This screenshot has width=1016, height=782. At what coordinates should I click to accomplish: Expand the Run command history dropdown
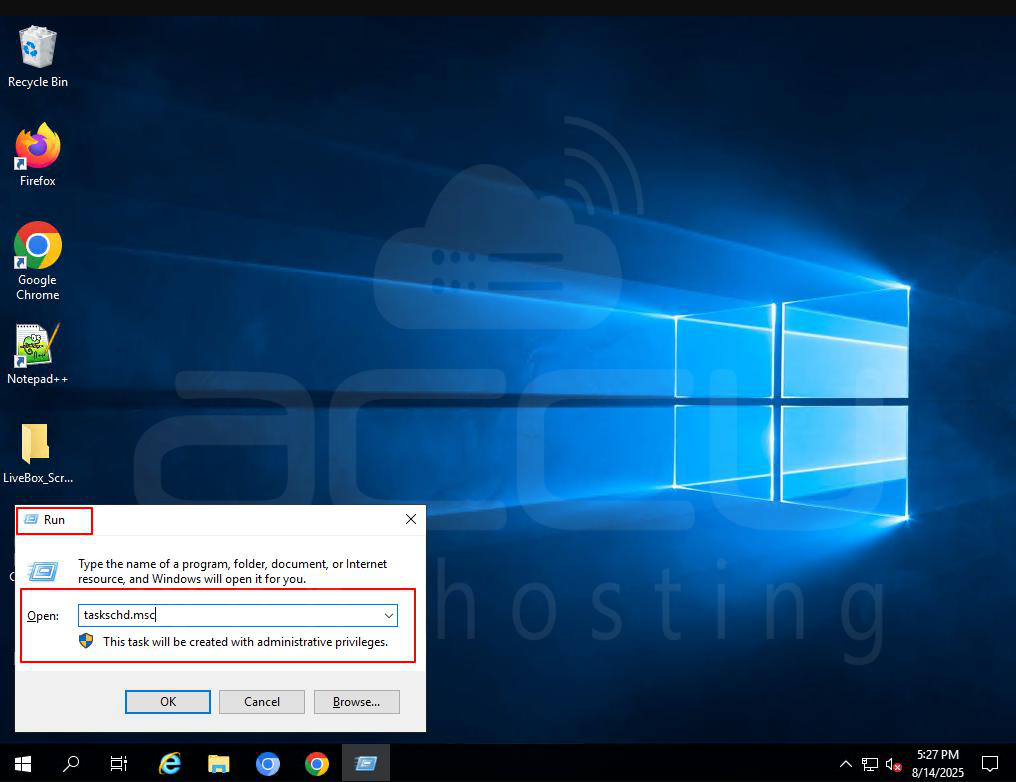pyautogui.click(x=390, y=615)
